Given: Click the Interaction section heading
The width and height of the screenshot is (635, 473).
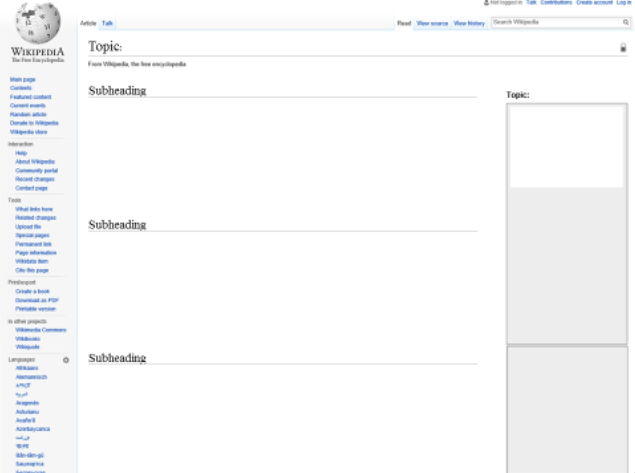Looking at the screenshot, I should (21, 144).
